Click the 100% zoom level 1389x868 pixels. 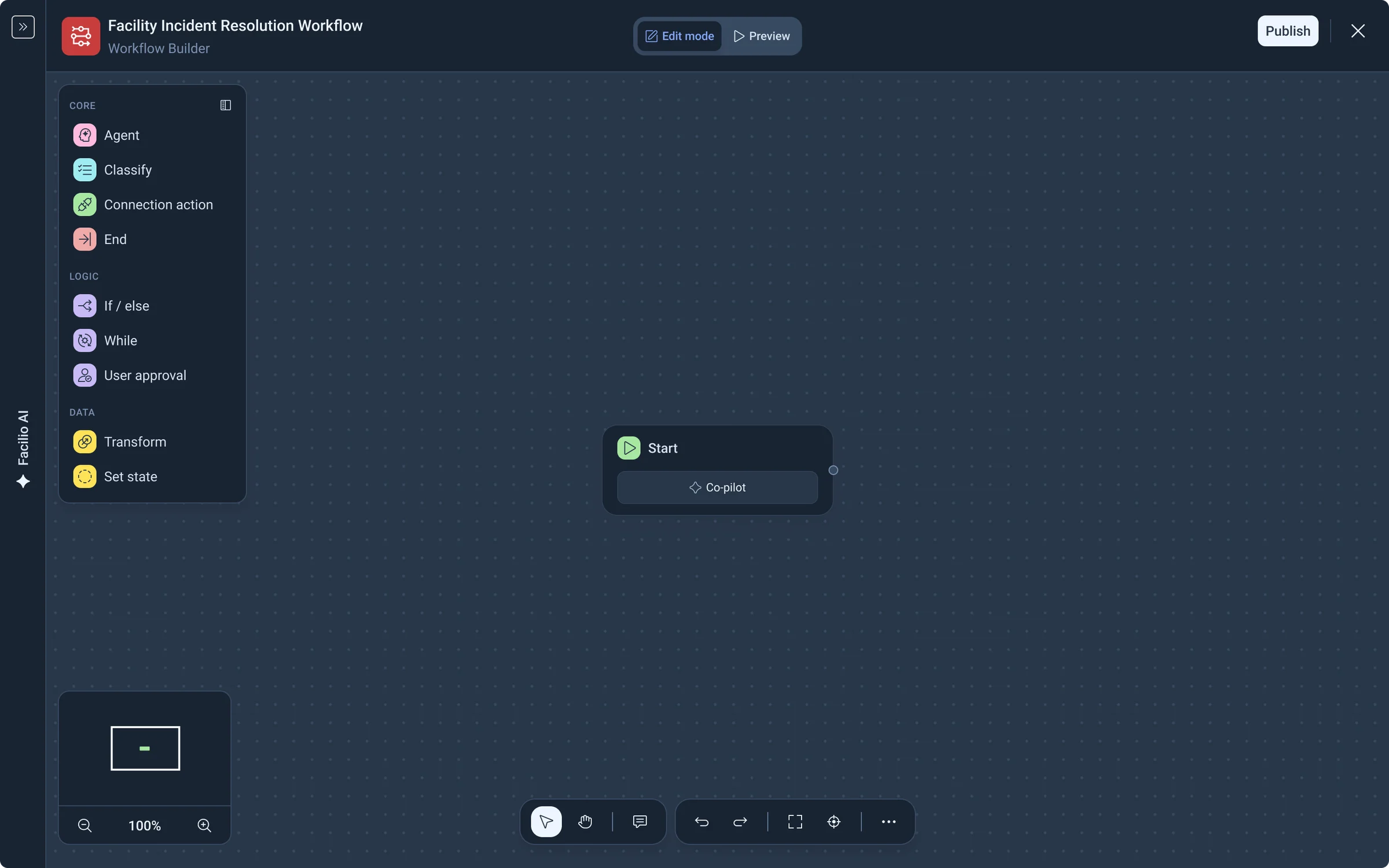click(x=145, y=826)
